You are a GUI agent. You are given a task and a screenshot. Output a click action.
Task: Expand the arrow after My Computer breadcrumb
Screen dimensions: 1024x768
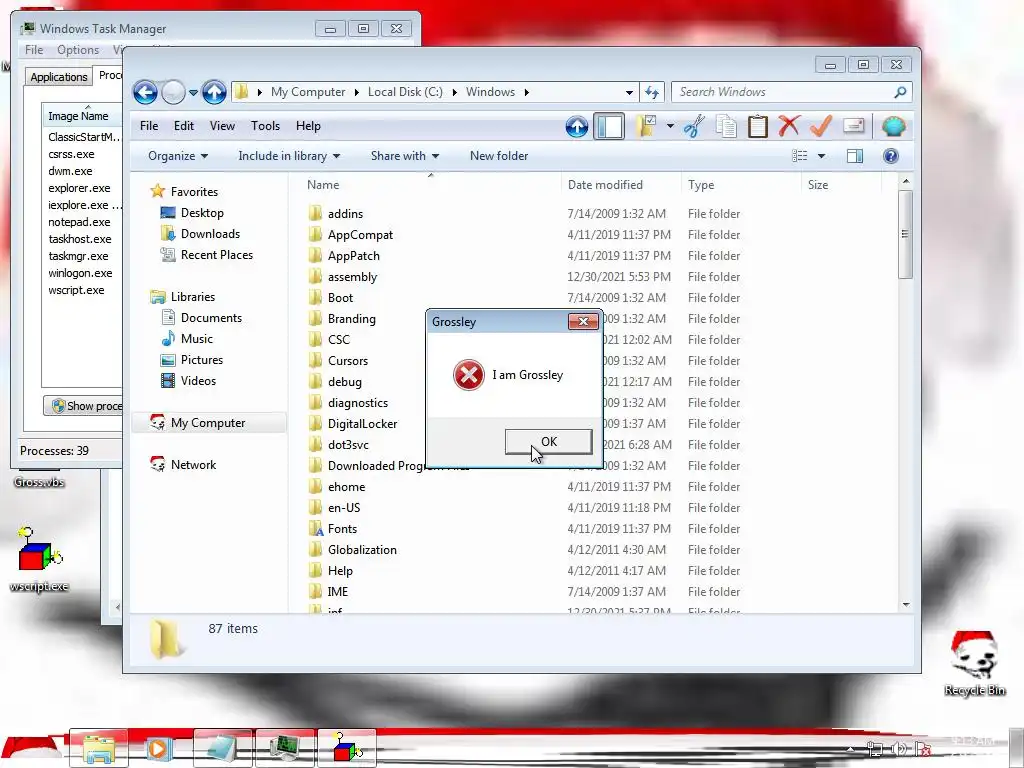pyautogui.click(x=357, y=92)
